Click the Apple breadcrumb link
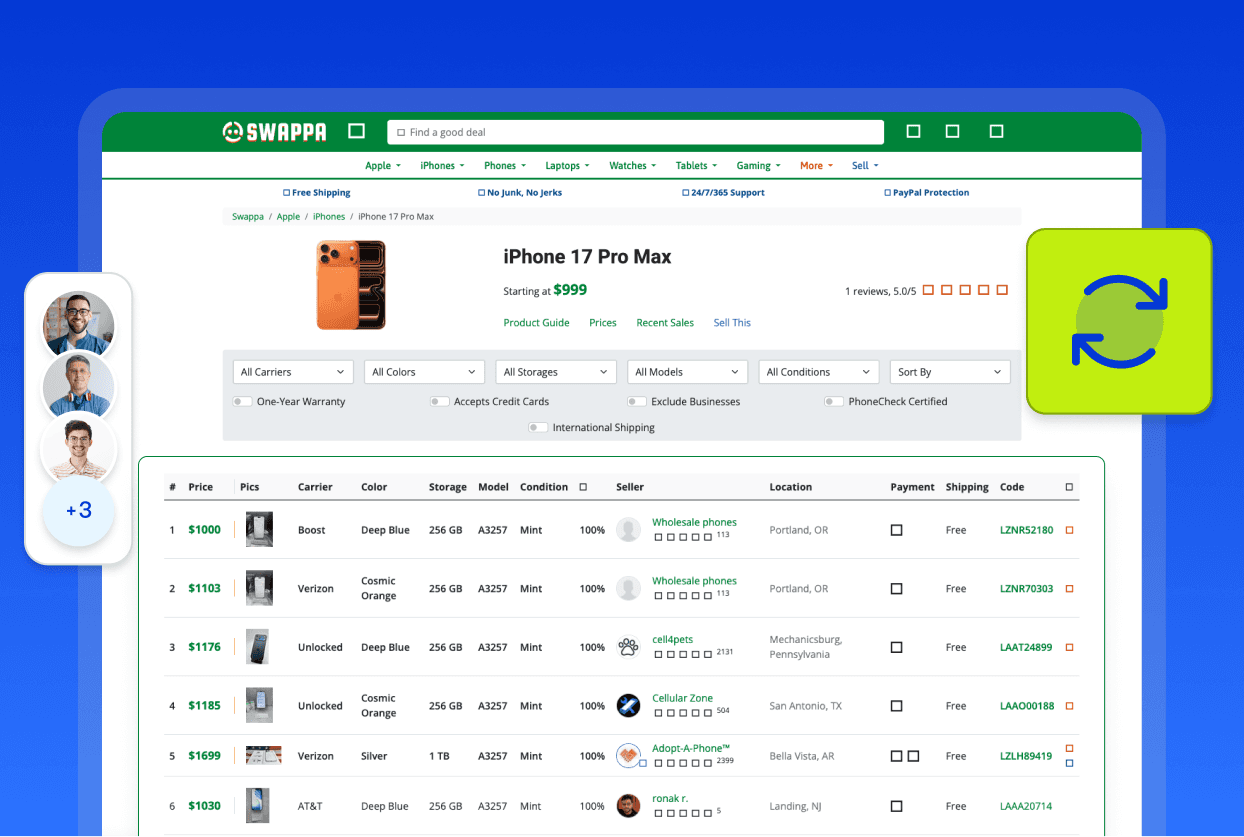The width and height of the screenshot is (1244, 837). click(288, 217)
